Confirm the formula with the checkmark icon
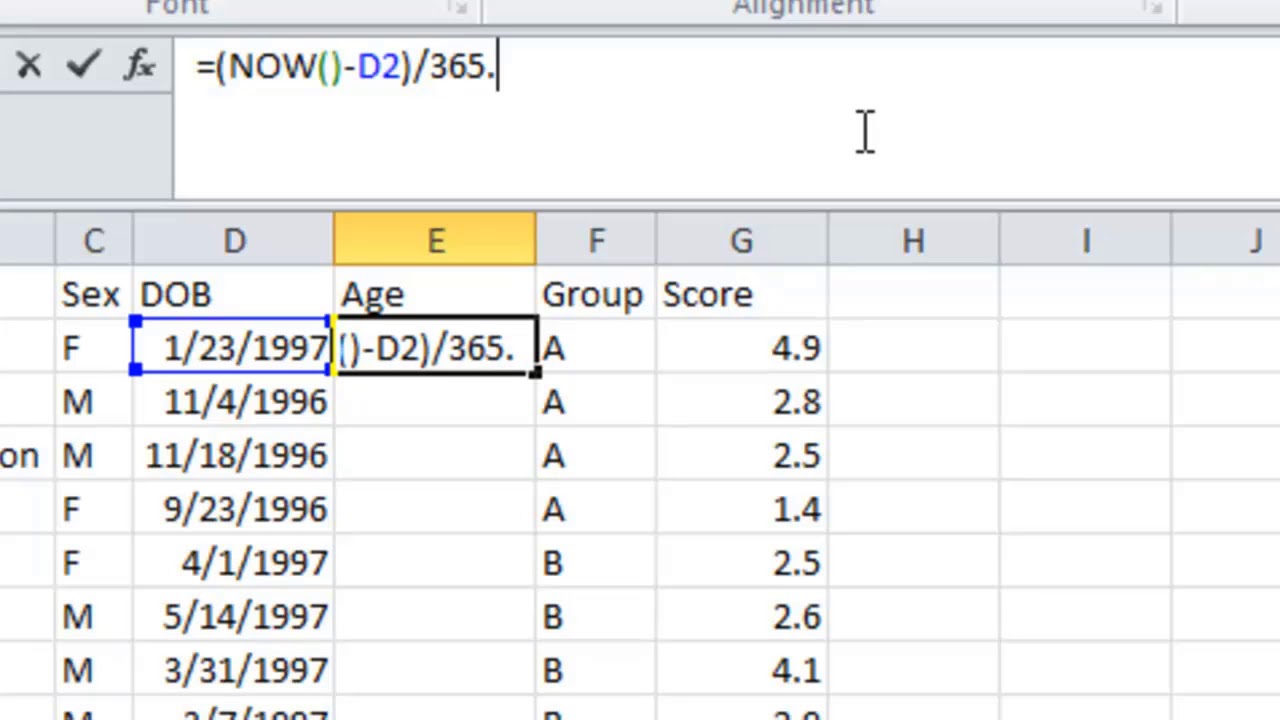The width and height of the screenshot is (1280, 720). click(x=84, y=66)
